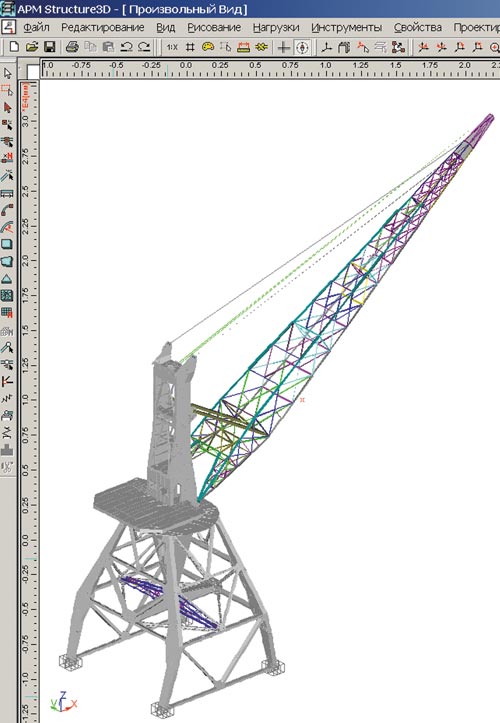Open the color palette icon in the toolbar
Image resolution: width=500 pixels, height=723 pixels.
tap(208, 47)
